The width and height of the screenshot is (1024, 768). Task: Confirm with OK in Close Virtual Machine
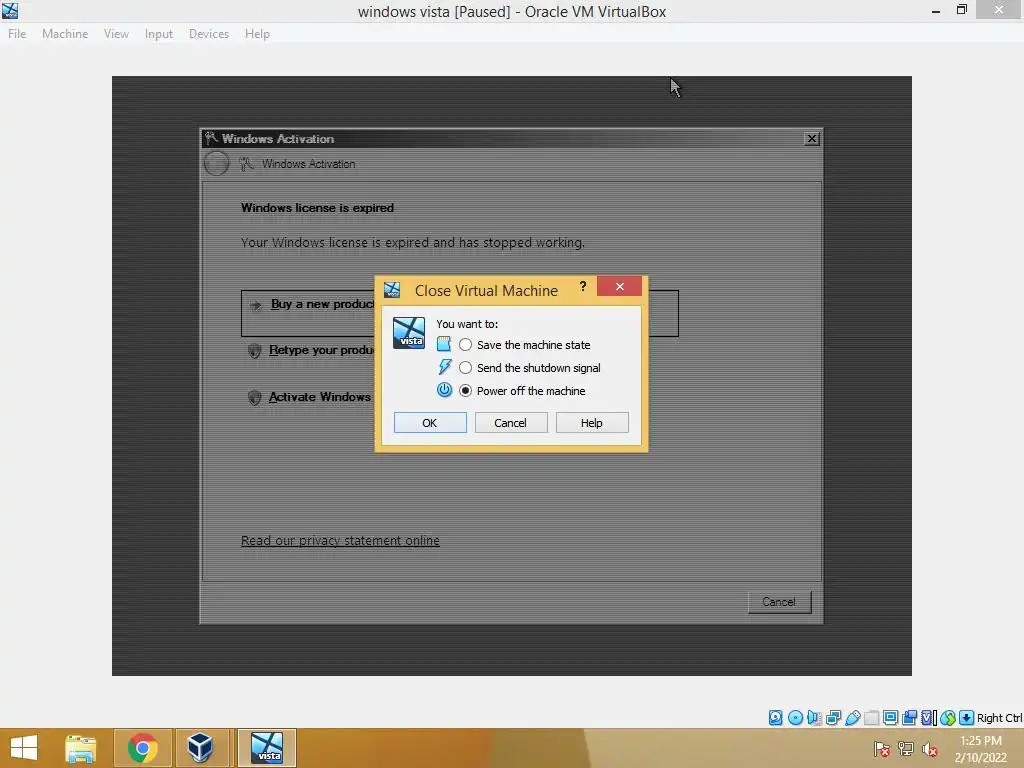(x=430, y=423)
